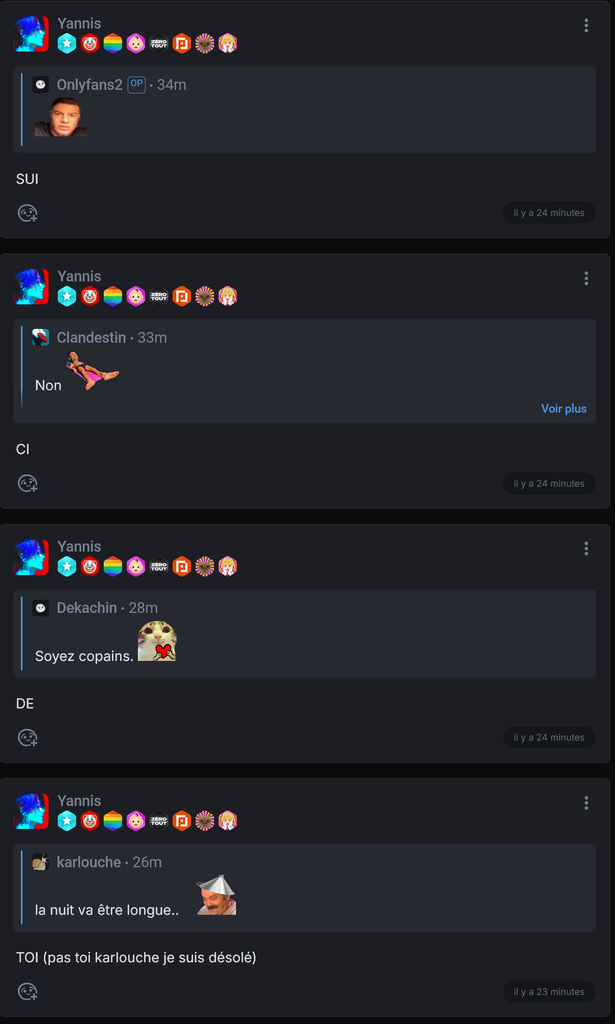Click the blue star badge on the TOI post

click(67, 821)
